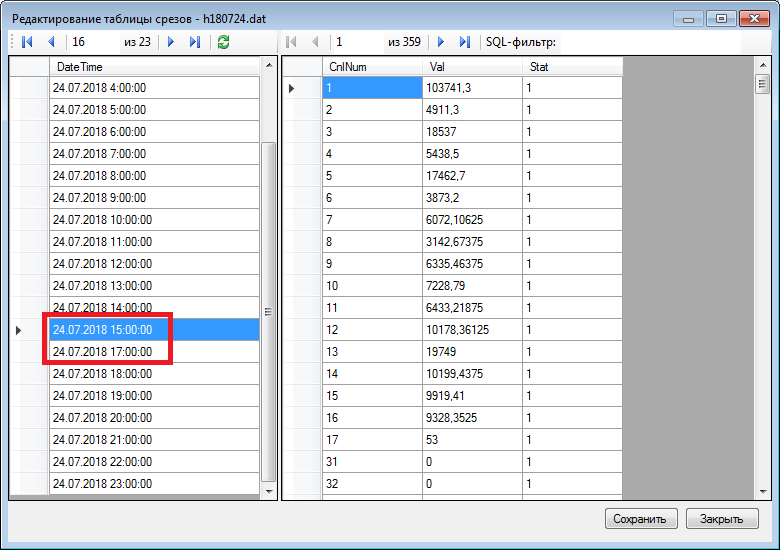Click the CnlNum column header
Screen dimensions: 780x550
point(372,67)
